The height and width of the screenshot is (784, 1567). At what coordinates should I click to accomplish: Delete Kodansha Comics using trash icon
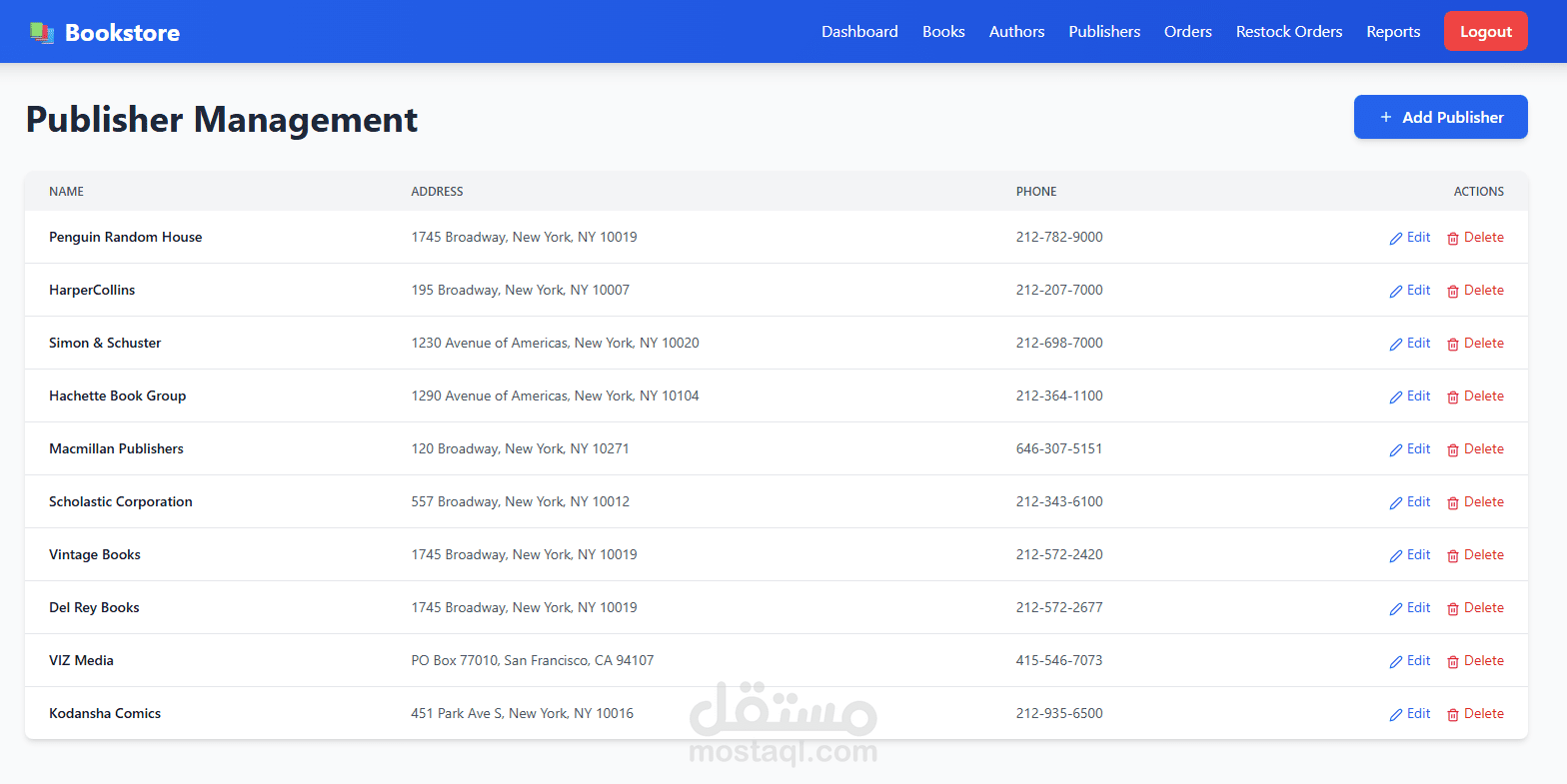pos(1453,715)
